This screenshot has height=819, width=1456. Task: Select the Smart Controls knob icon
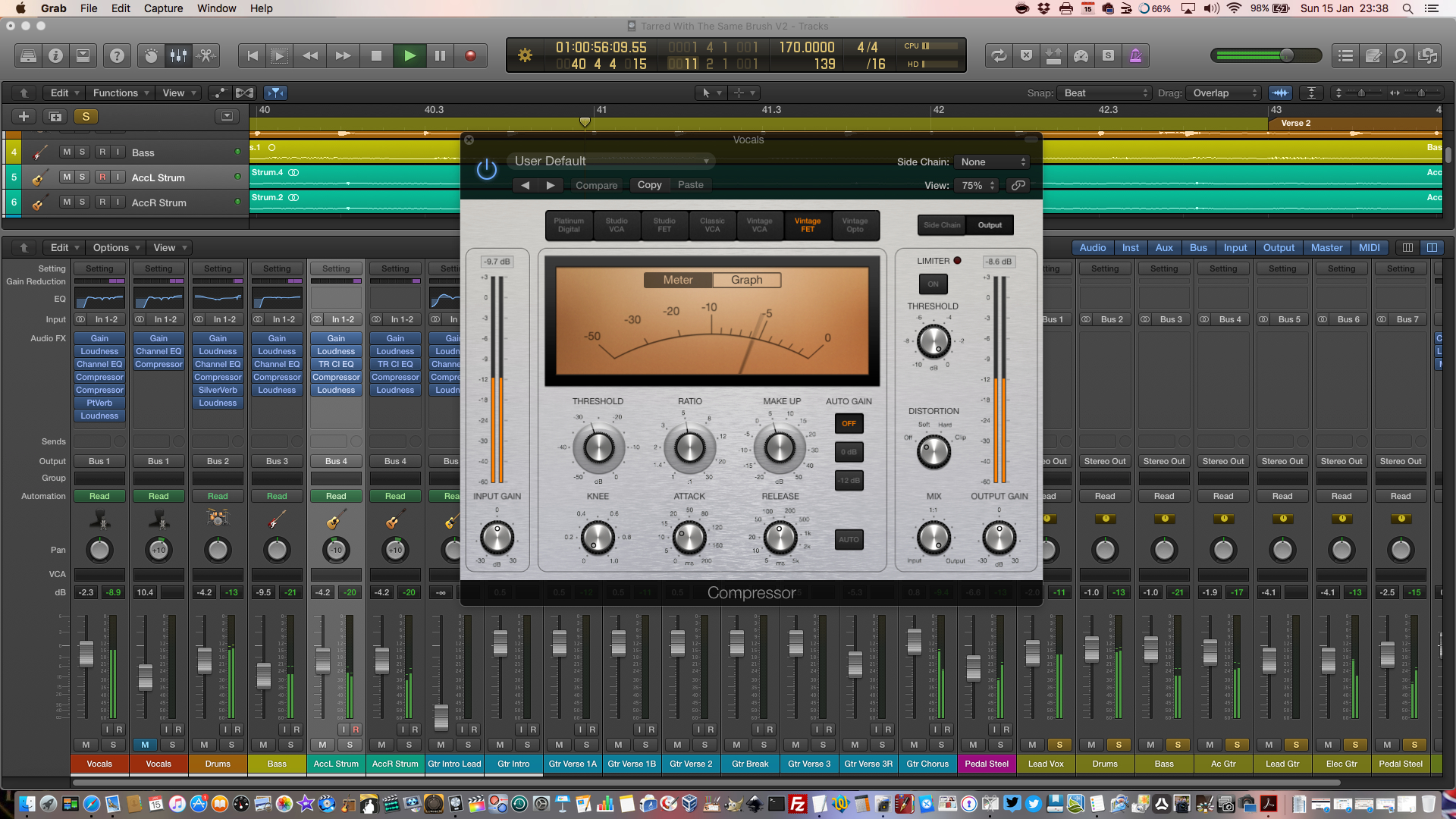[149, 55]
